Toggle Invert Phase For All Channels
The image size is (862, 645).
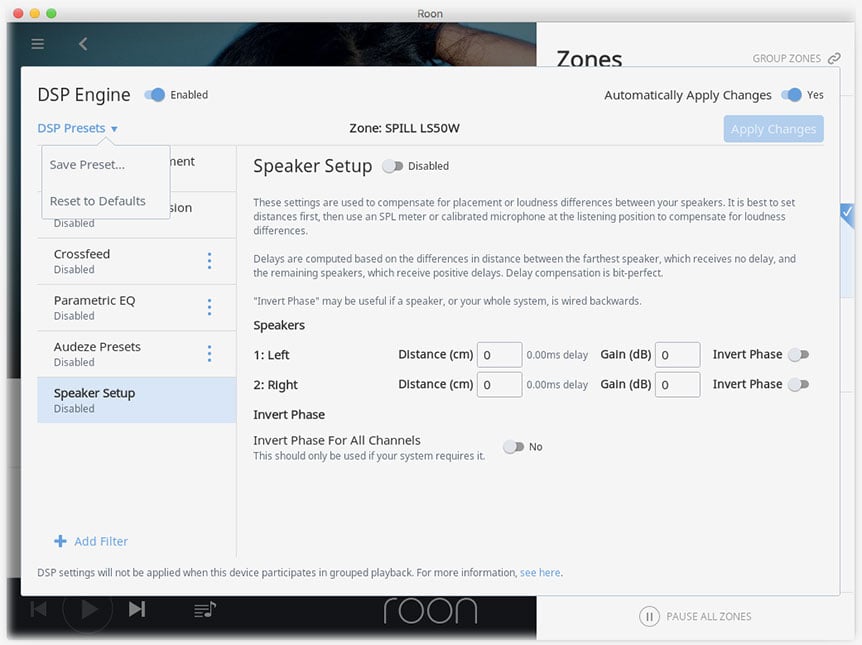click(513, 446)
